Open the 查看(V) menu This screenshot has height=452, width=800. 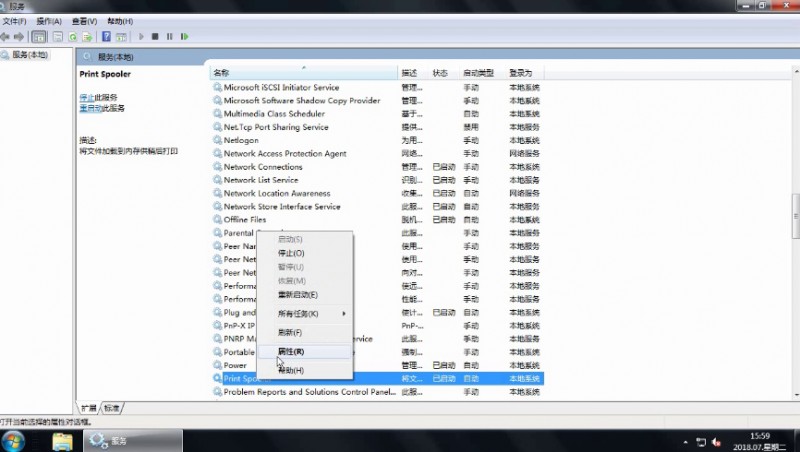[84, 21]
